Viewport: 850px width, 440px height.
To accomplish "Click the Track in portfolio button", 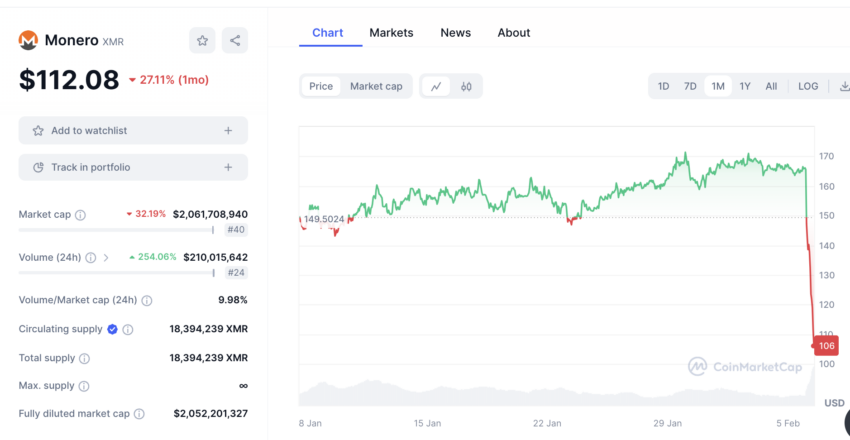I will tap(133, 167).
